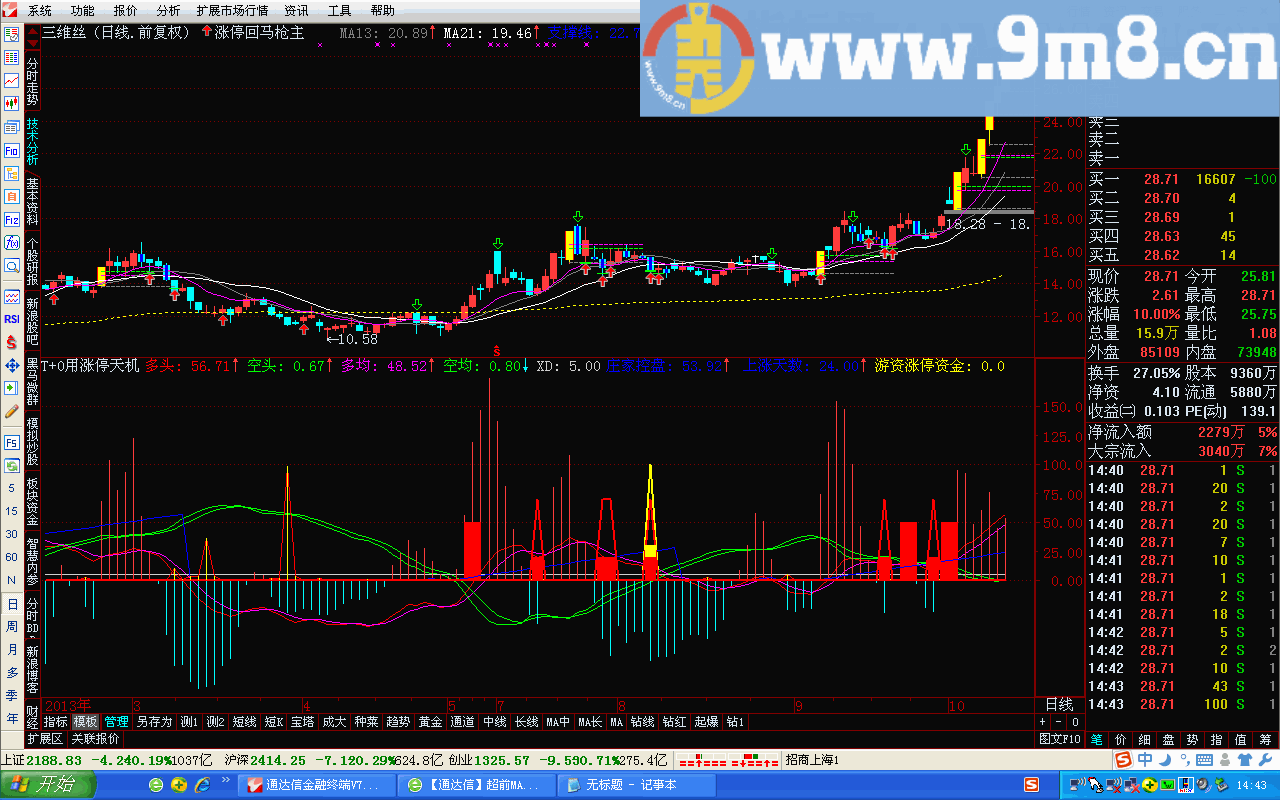
Task: Select the 趋势 indicator tab
Action: coord(398,721)
